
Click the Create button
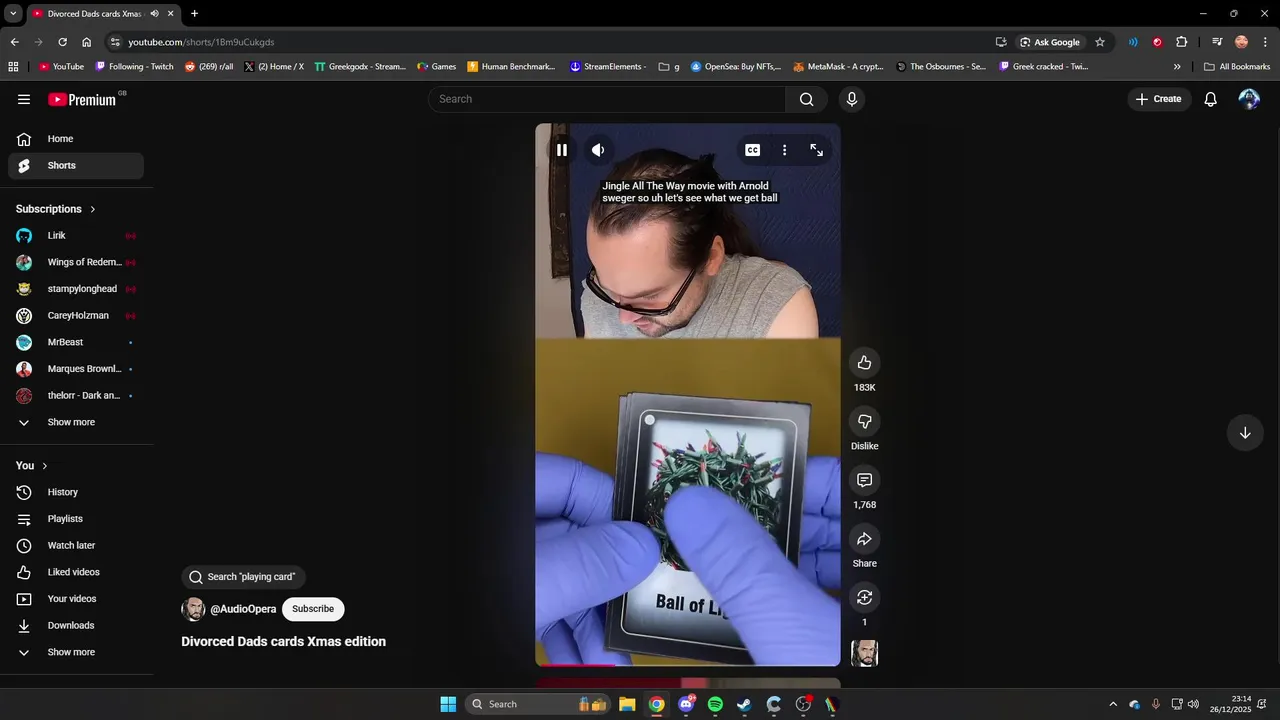click(x=1159, y=99)
